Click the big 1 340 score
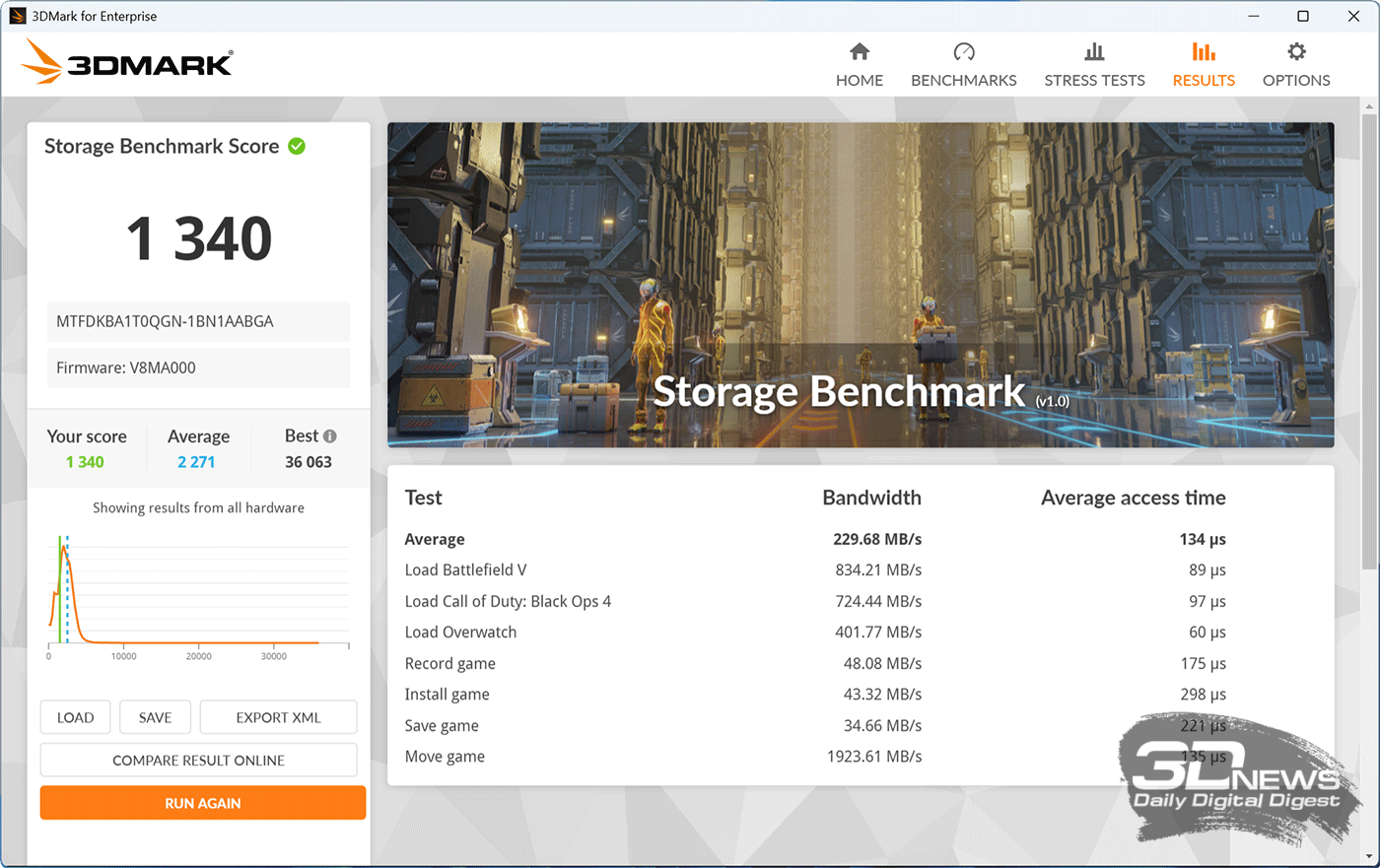This screenshot has height=868, width=1380. (198, 238)
